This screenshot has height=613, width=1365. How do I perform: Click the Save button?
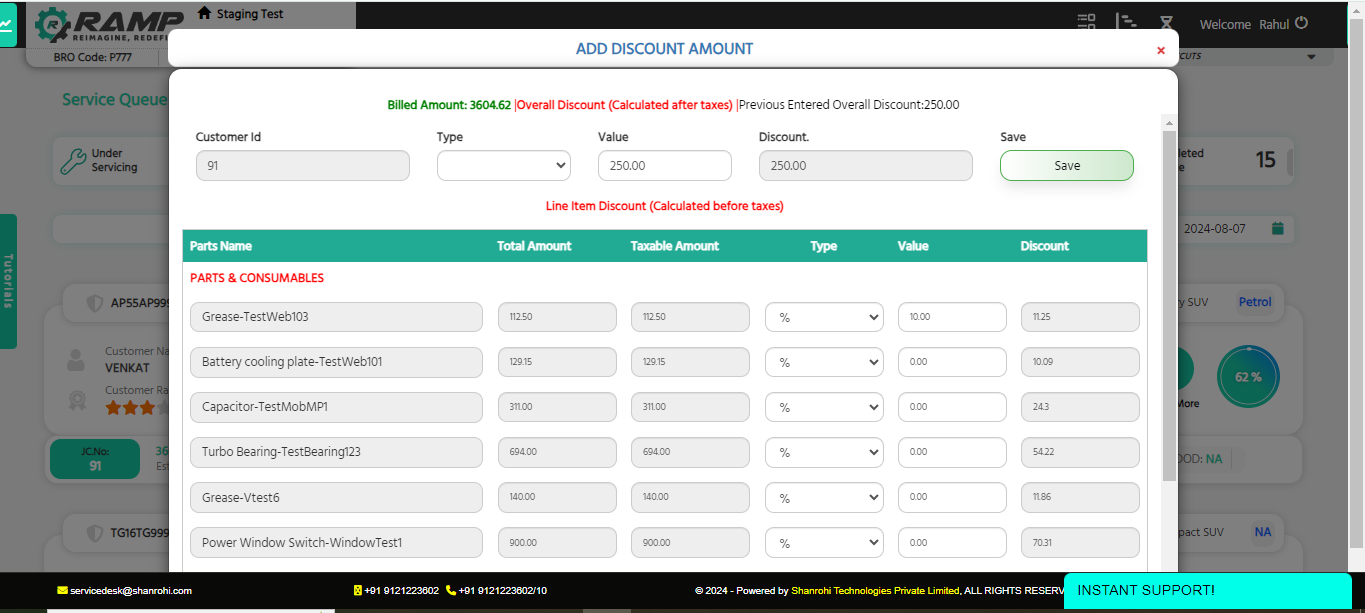point(1066,166)
